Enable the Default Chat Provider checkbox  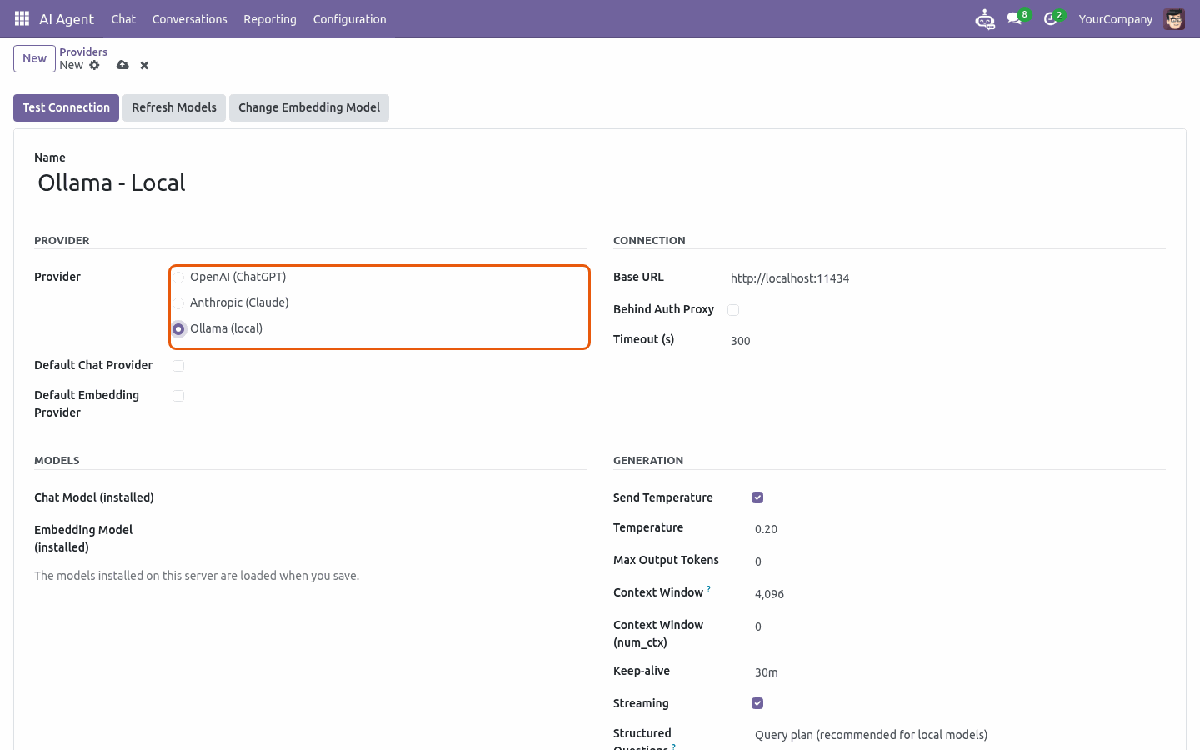tap(179, 366)
